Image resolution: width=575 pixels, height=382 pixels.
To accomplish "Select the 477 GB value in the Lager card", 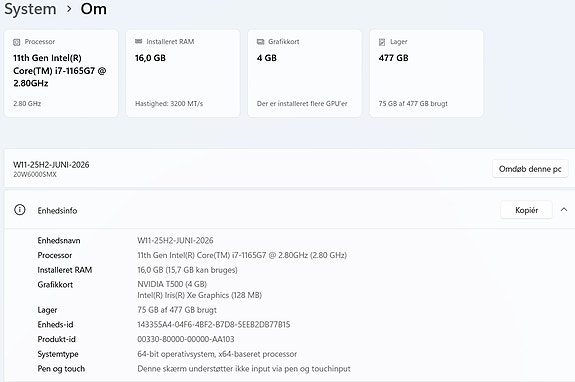I will click(x=393, y=58).
